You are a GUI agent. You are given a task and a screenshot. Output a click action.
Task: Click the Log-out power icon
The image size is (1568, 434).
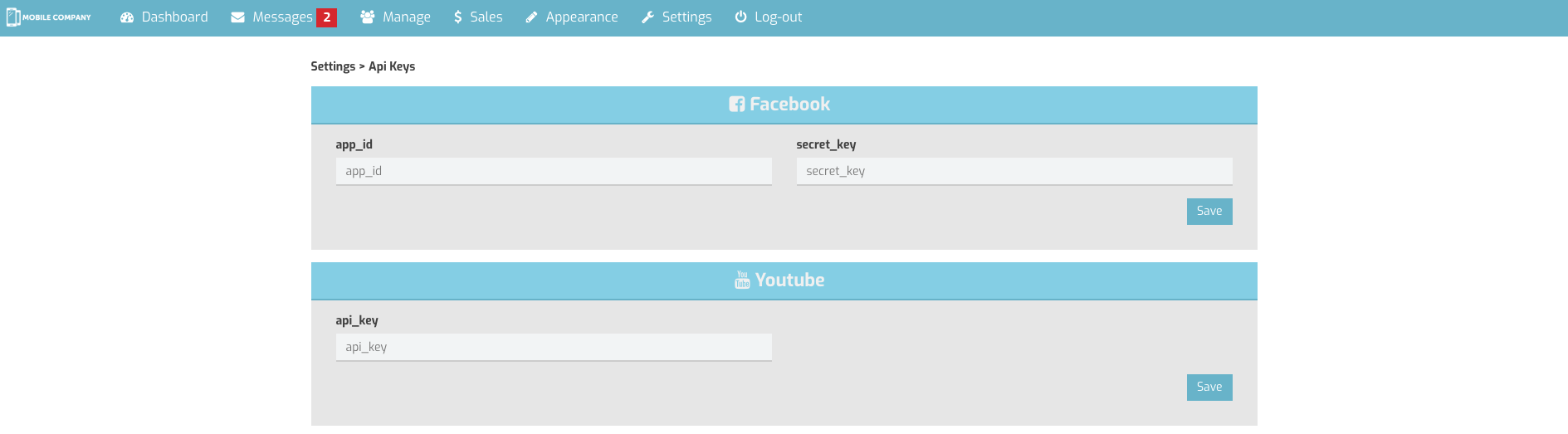(740, 17)
